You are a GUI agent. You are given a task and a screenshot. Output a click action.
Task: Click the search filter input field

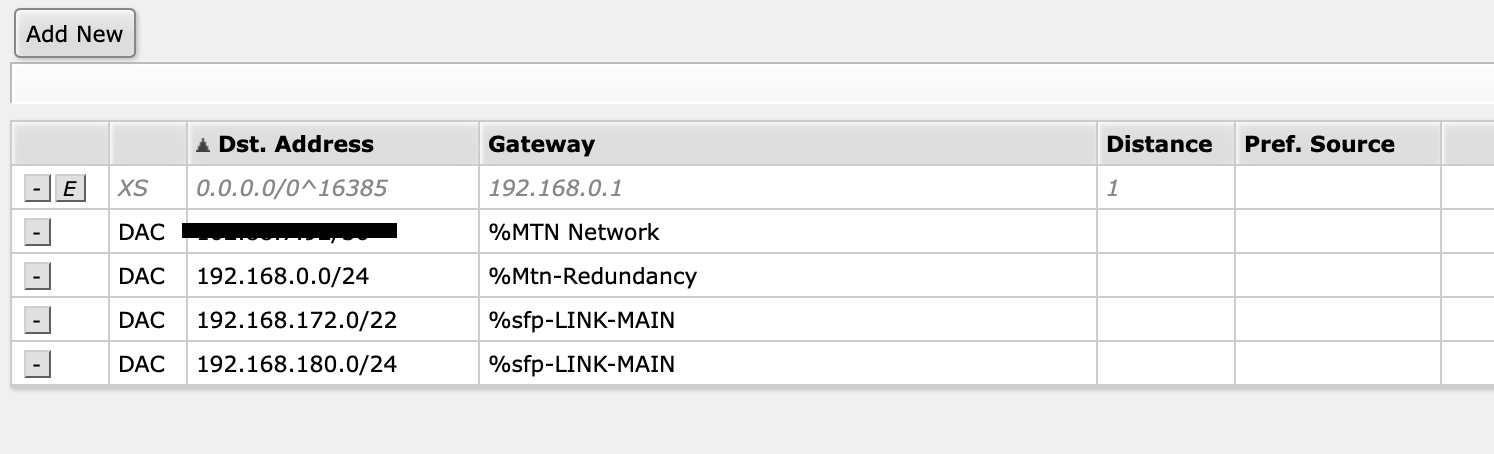pos(750,83)
